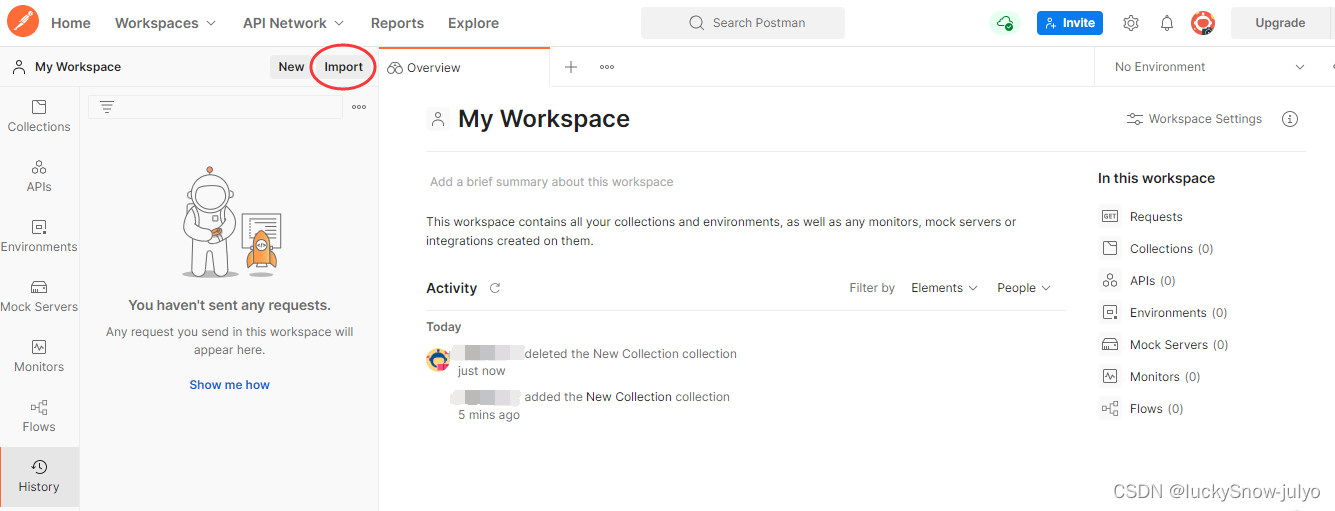Image resolution: width=1335 pixels, height=511 pixels.
Task: Open the Mock Servers sidebar panel
Action: click(39, 296)
